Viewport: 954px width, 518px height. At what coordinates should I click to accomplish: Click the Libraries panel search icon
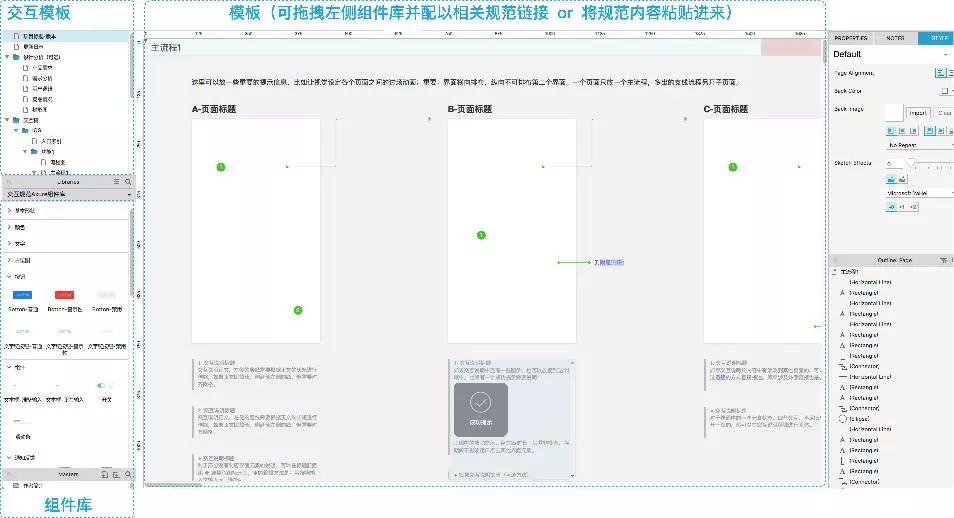pyautogui.click(x=126, y=182)
